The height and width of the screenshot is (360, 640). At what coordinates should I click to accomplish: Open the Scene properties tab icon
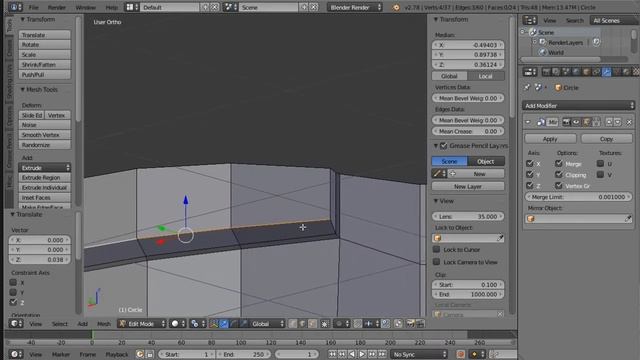tap(566, 72)
